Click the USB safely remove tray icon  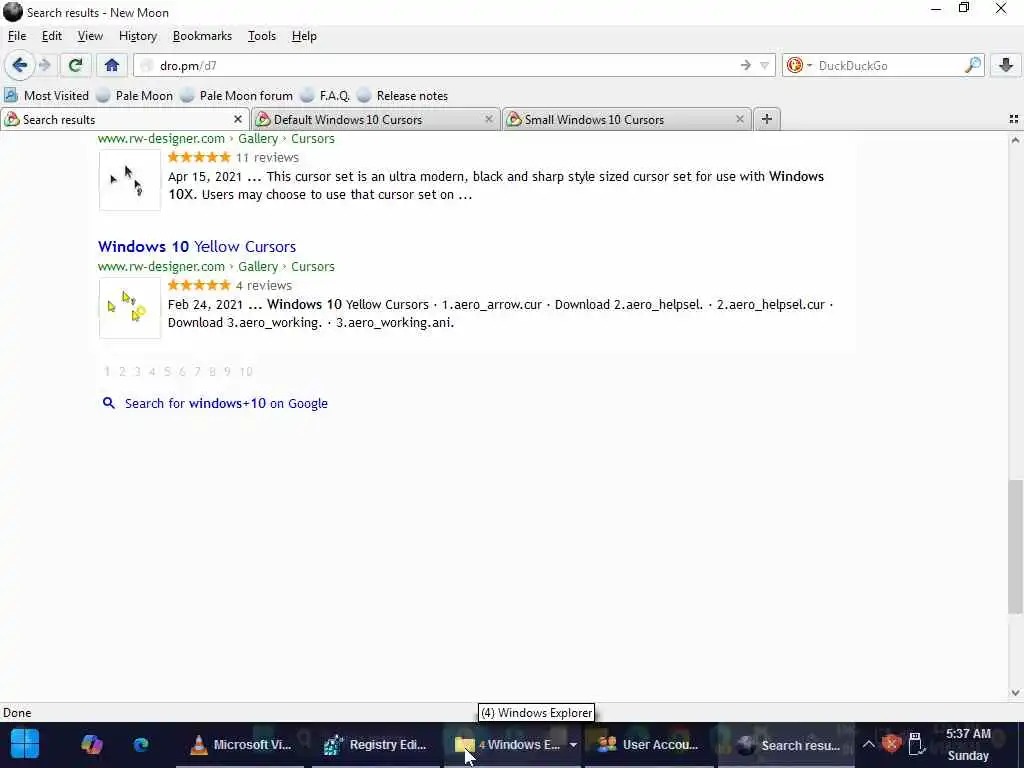(x=916, y=744)
